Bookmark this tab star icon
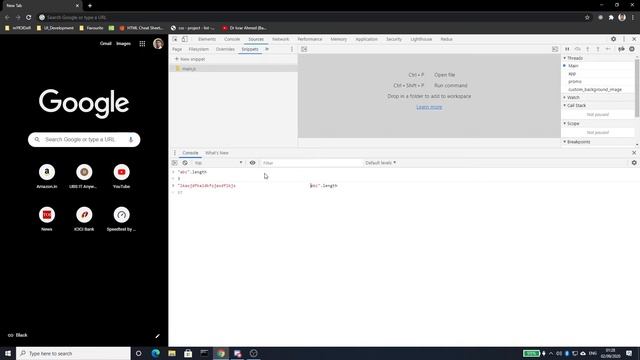Screen dimensions: 640x360 pyautogui.click(x=587, y=18)
